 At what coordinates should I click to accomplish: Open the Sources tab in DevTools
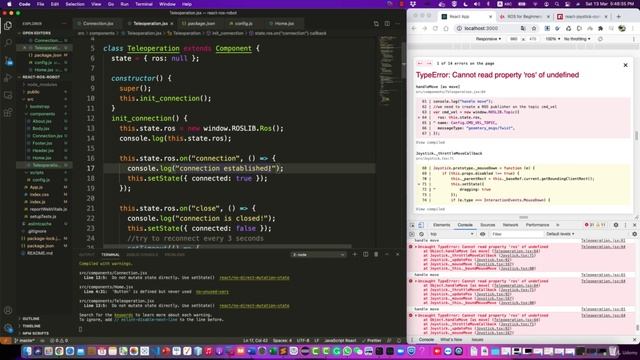pyautogui.click(x=487, y=225)
